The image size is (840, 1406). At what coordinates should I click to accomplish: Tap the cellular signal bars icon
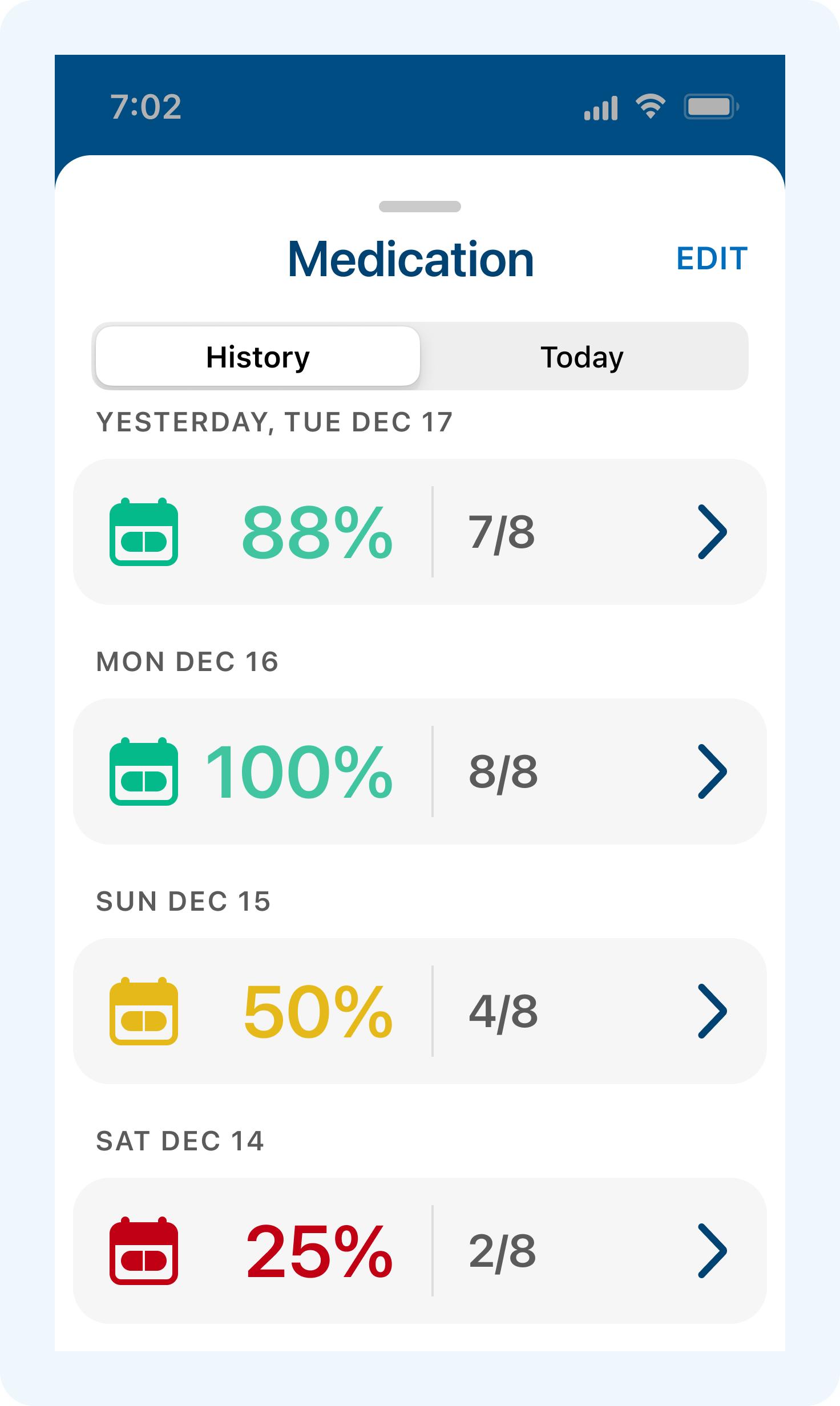point(601,108)
